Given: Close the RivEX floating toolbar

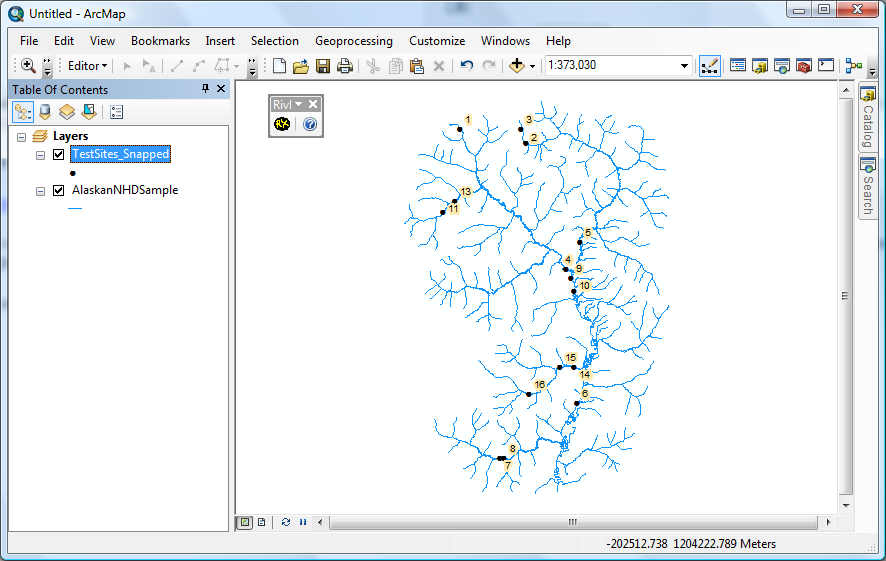Looking at the screenshot, I should click(x=313, y=104).
